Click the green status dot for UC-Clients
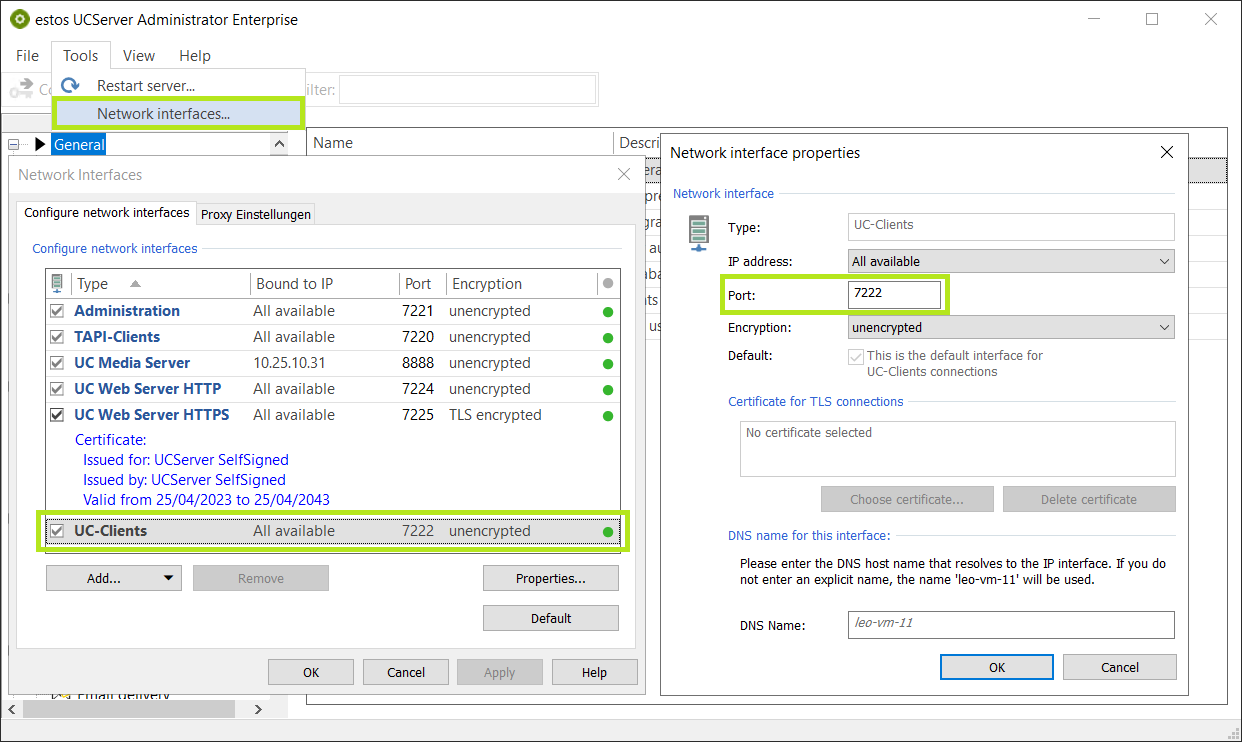This screenshot has width=1242, height=742. click(x=608, y=532)
